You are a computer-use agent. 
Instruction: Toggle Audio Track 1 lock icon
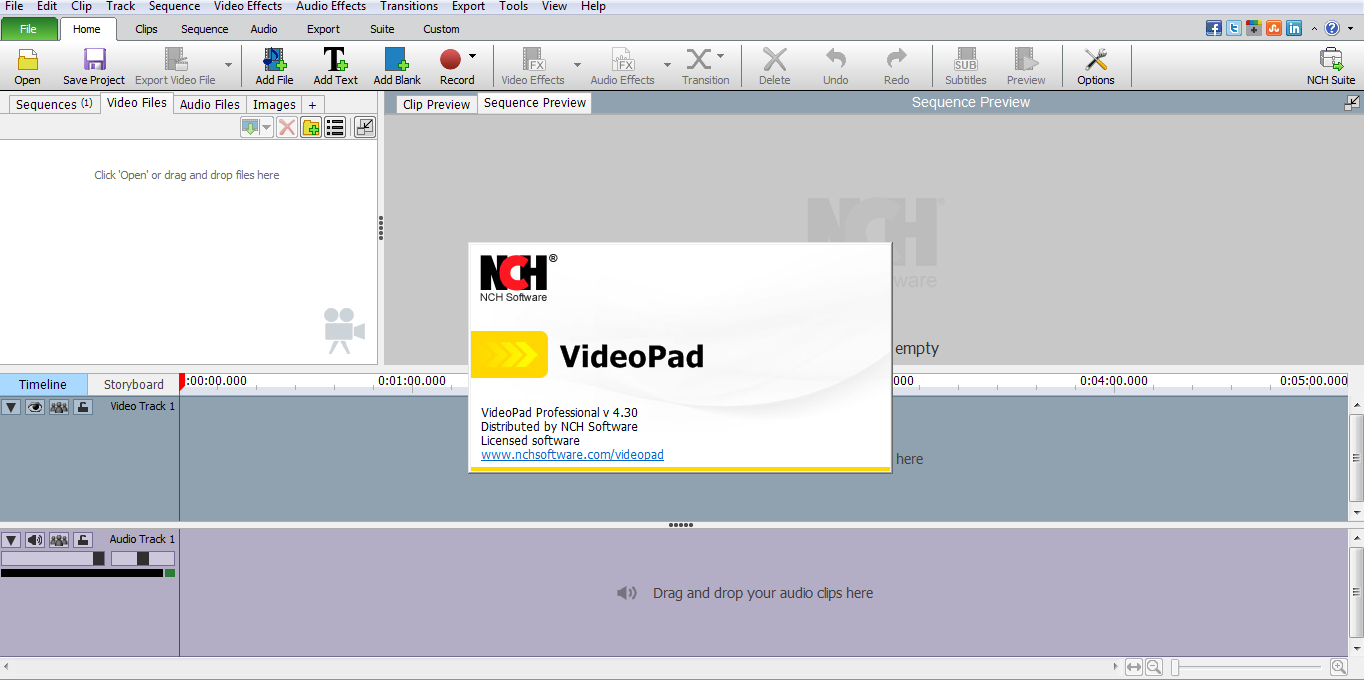click(83, 540)
